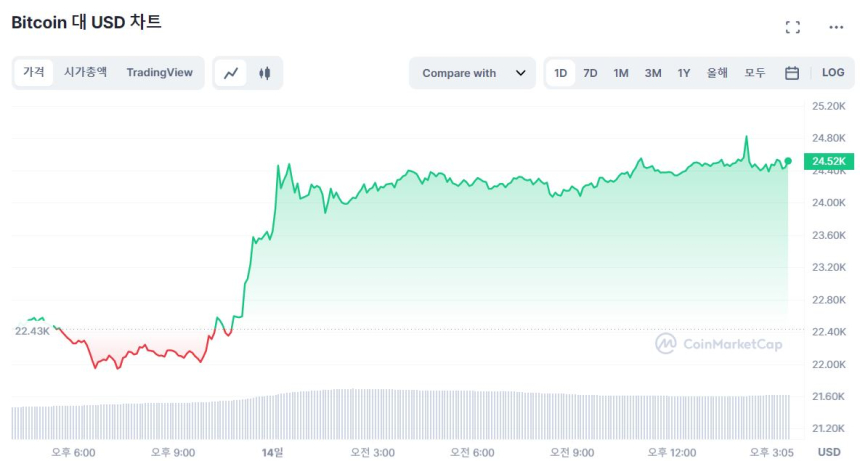Click the volume bars area
The width and height of the screenshot is (860, 461).
point(400,415)
